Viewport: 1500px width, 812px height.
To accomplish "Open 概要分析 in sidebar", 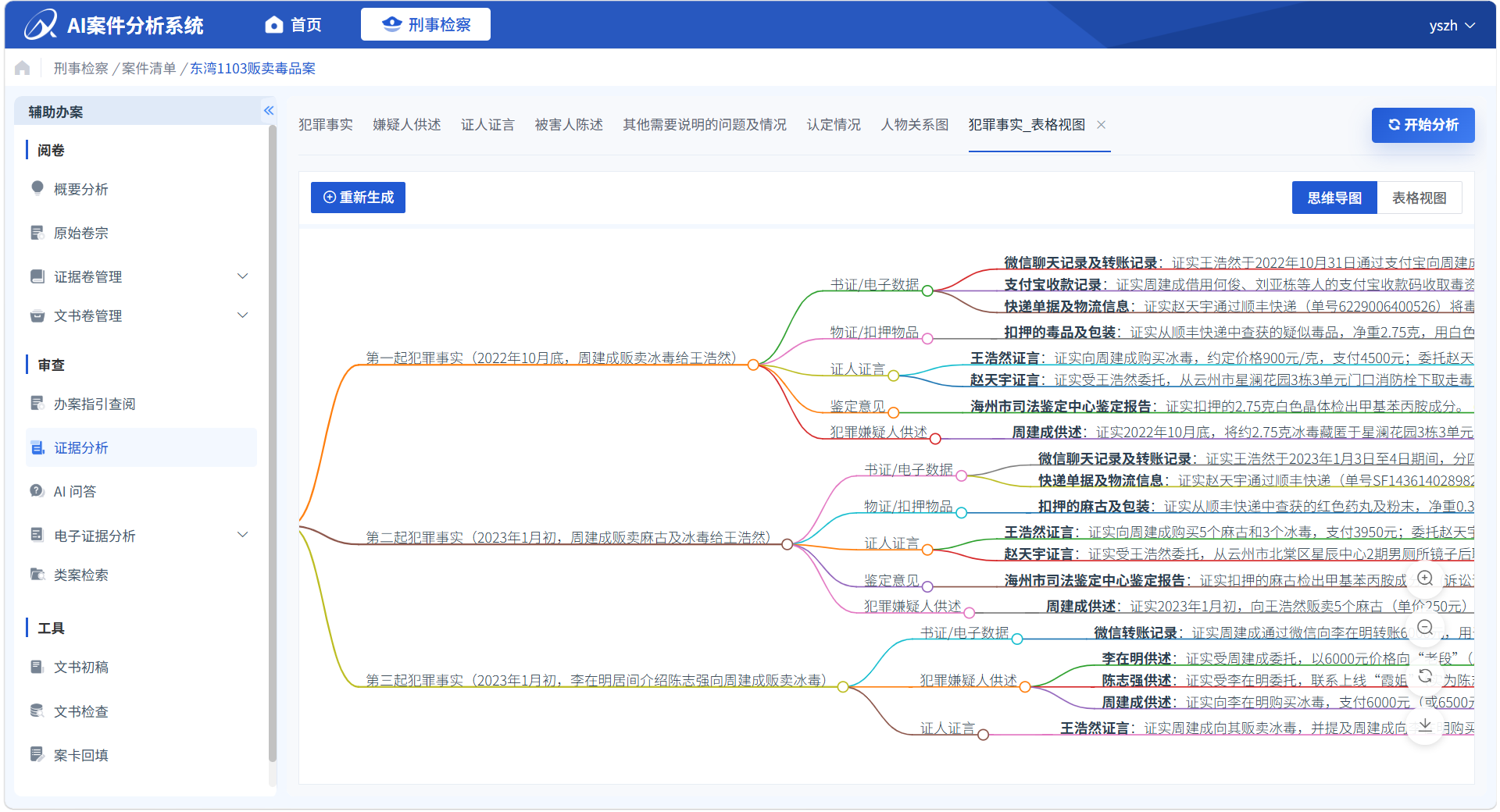I will coord(80,189).
